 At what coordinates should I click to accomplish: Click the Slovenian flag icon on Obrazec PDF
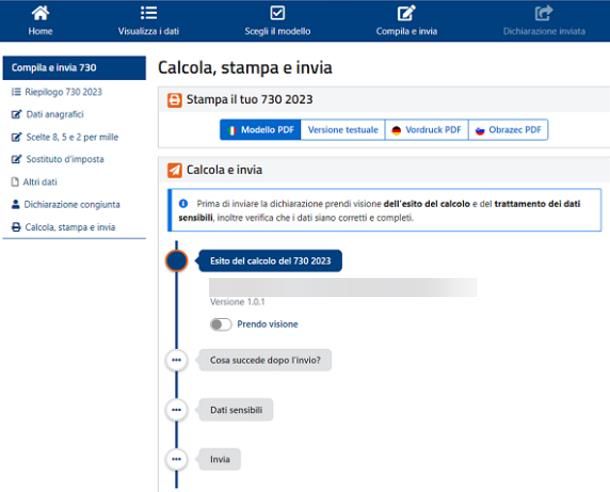pyautogui.click(x=480, y=131)
